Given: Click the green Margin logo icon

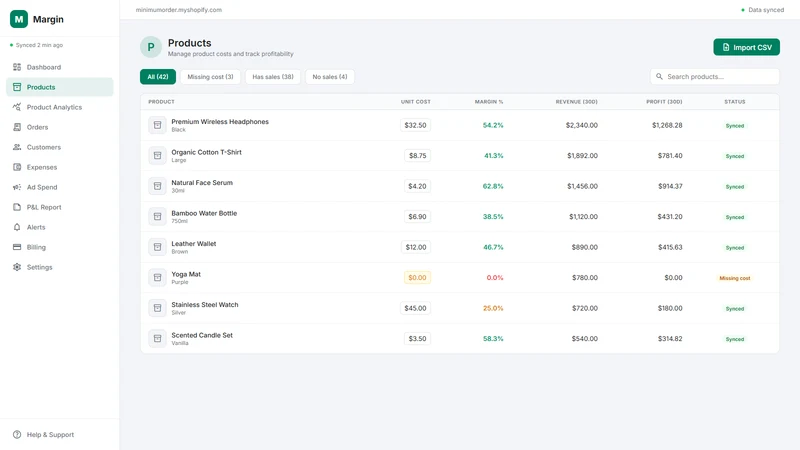Looking at the screenshot, I should pyautogui.click(x=19, y=19).
